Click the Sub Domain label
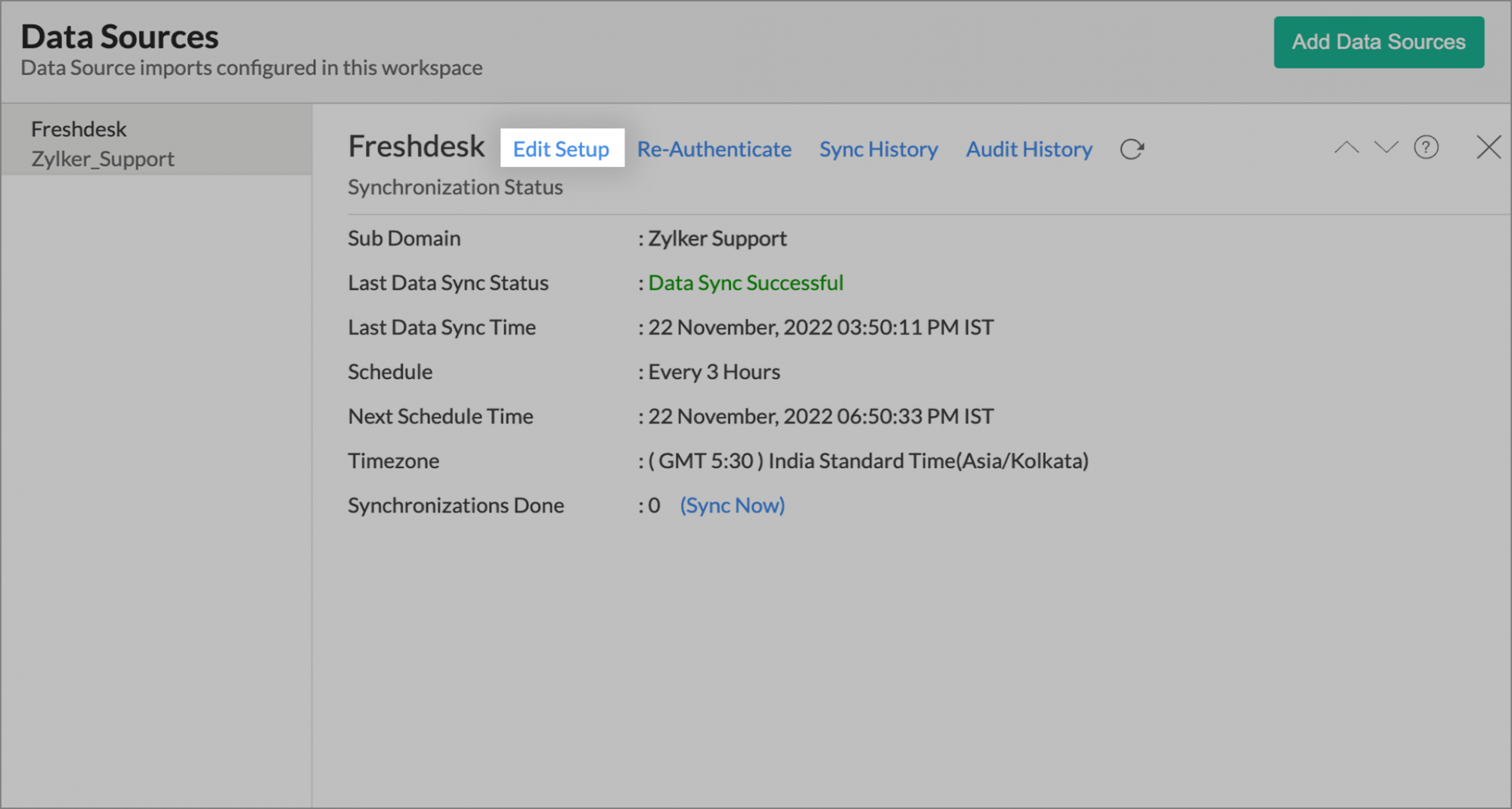Screen dimensions: 1512x809 click(x=404, y=238)
